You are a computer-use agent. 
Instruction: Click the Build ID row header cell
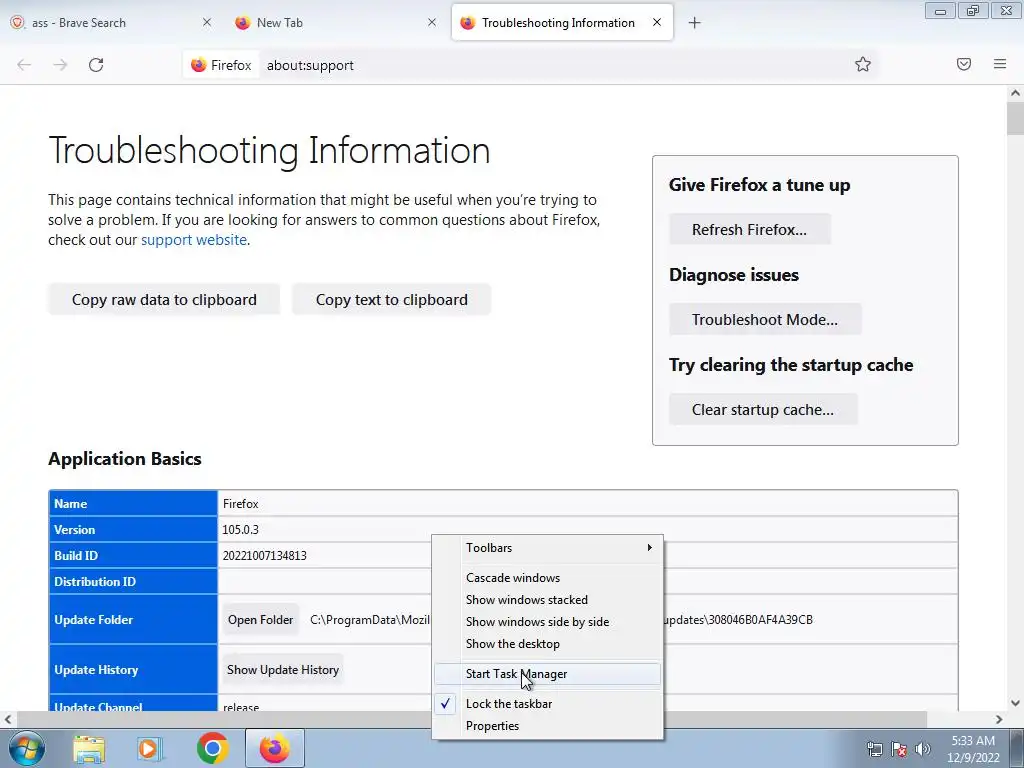click(x=133, y=556)
